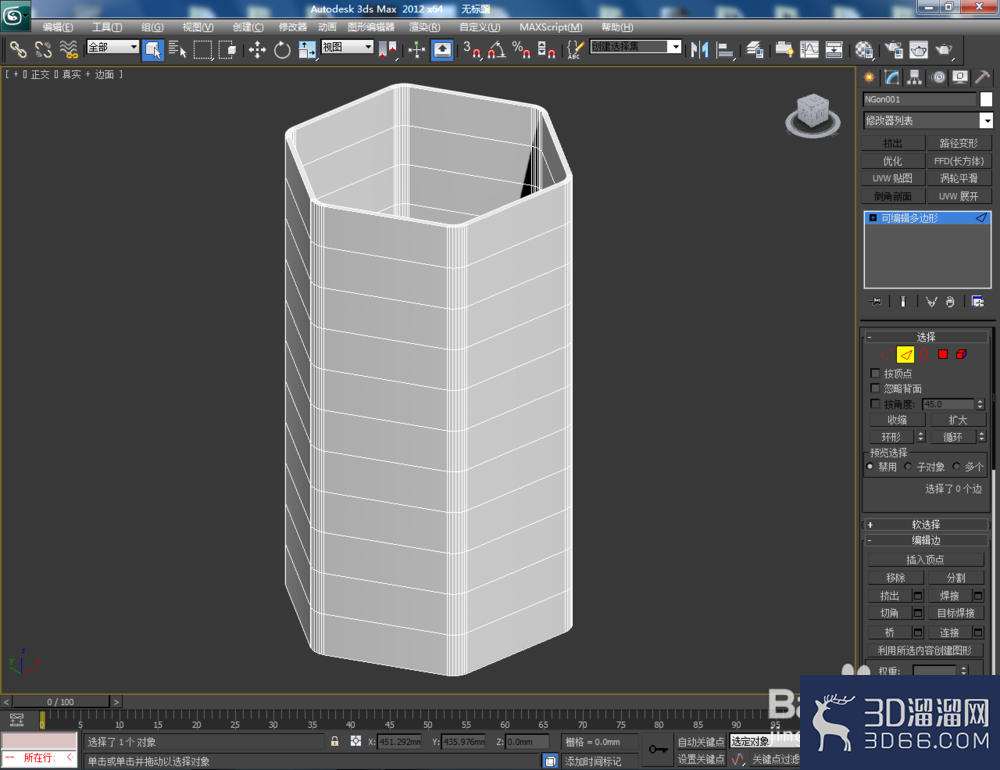
Task: Collapse the 编辑边 rollout
Action: 925,540
